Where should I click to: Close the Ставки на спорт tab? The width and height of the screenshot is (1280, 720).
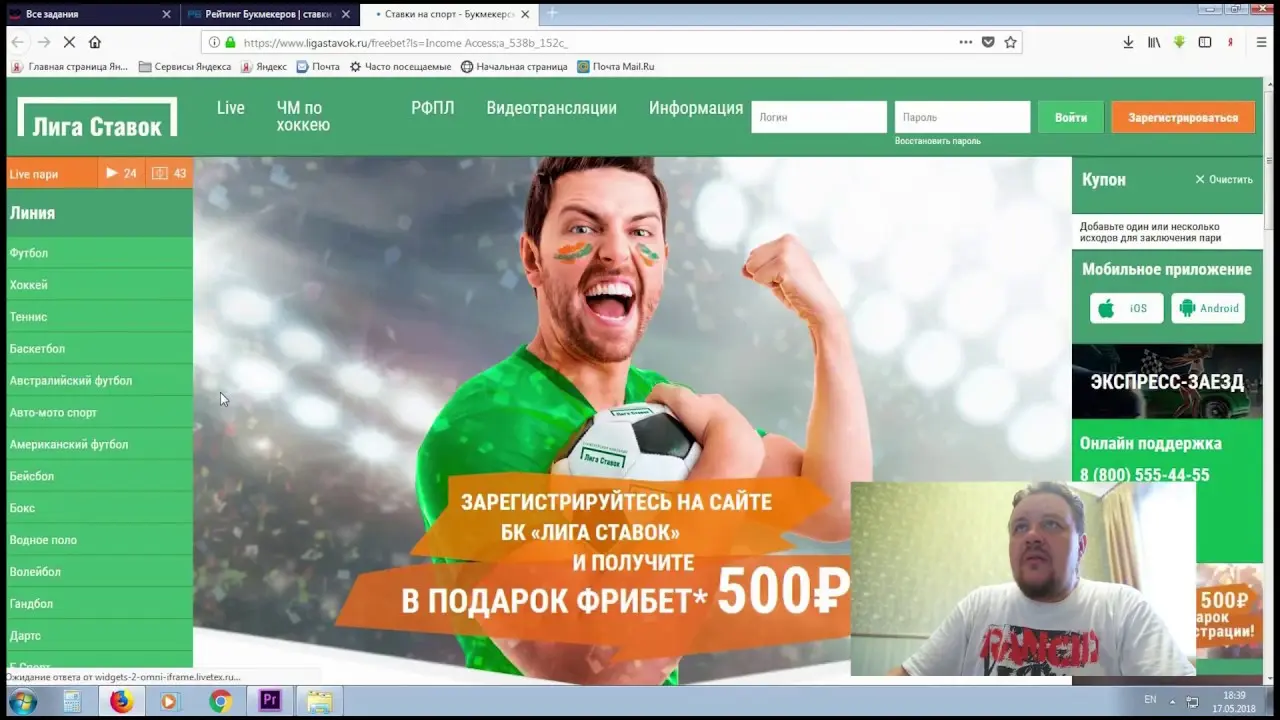click(x=525, y=14)
